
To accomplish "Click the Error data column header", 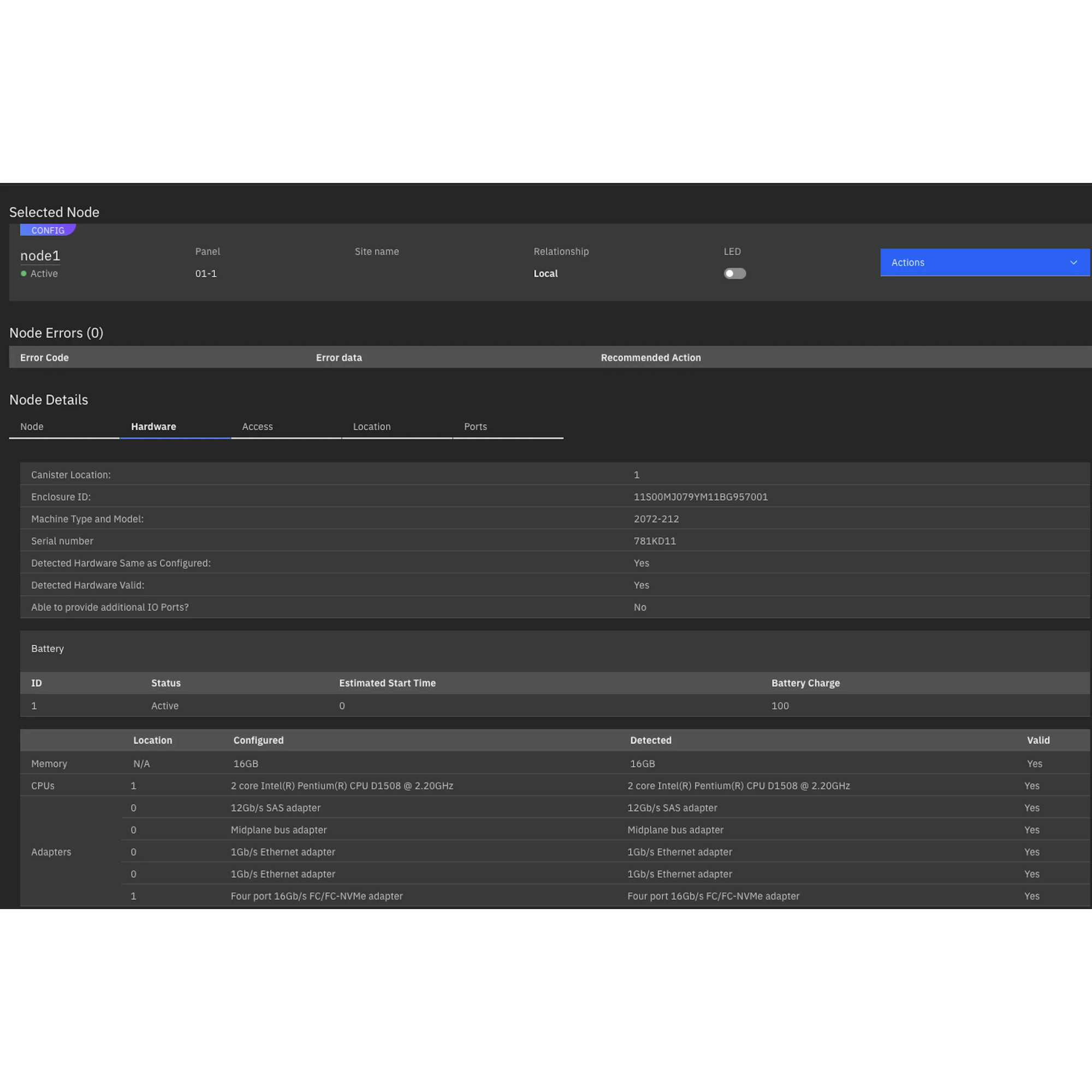I will (339, 358).
